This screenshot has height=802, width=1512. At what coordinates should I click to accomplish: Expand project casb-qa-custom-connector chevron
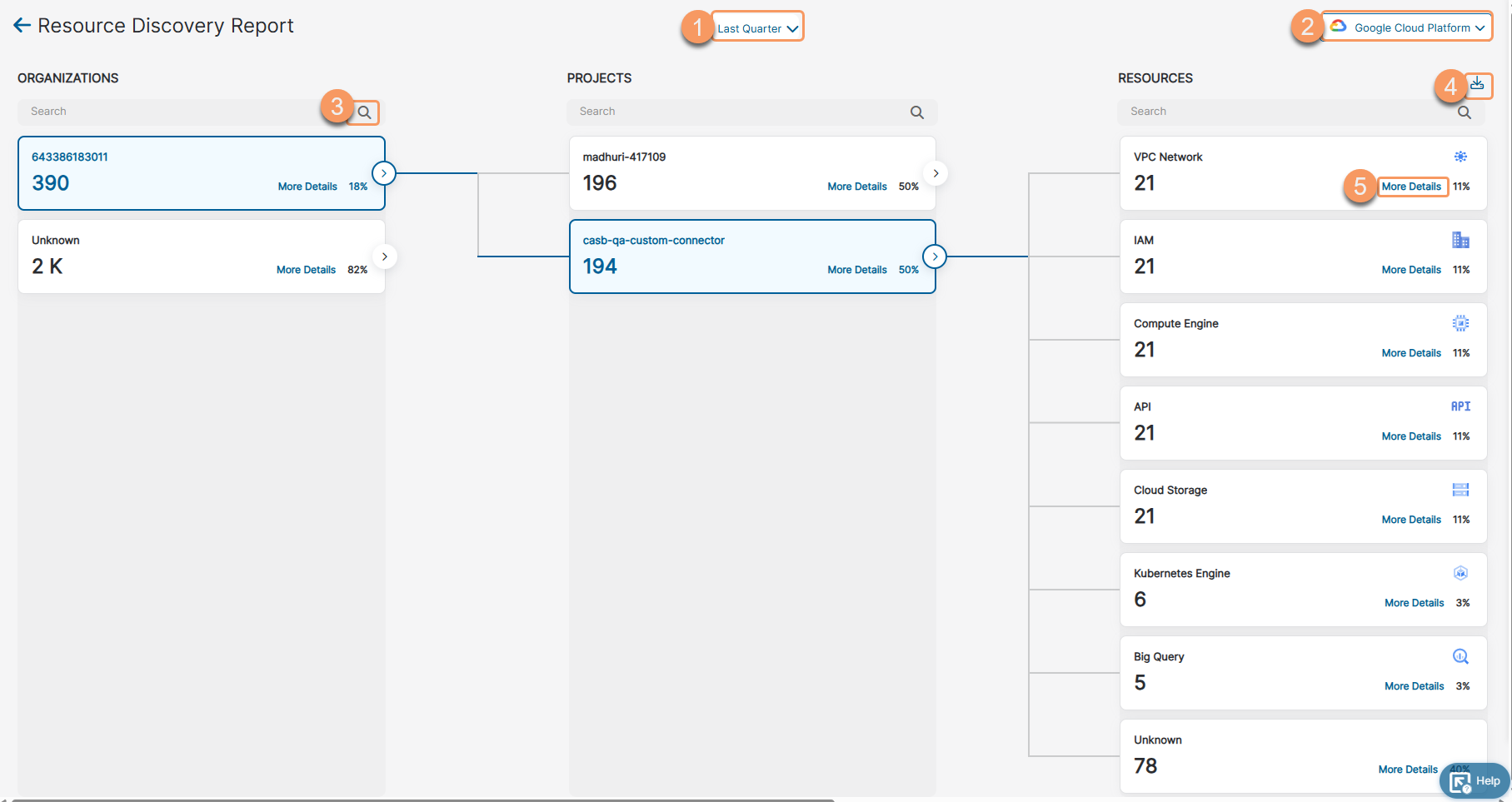click(x=935, y=257)
